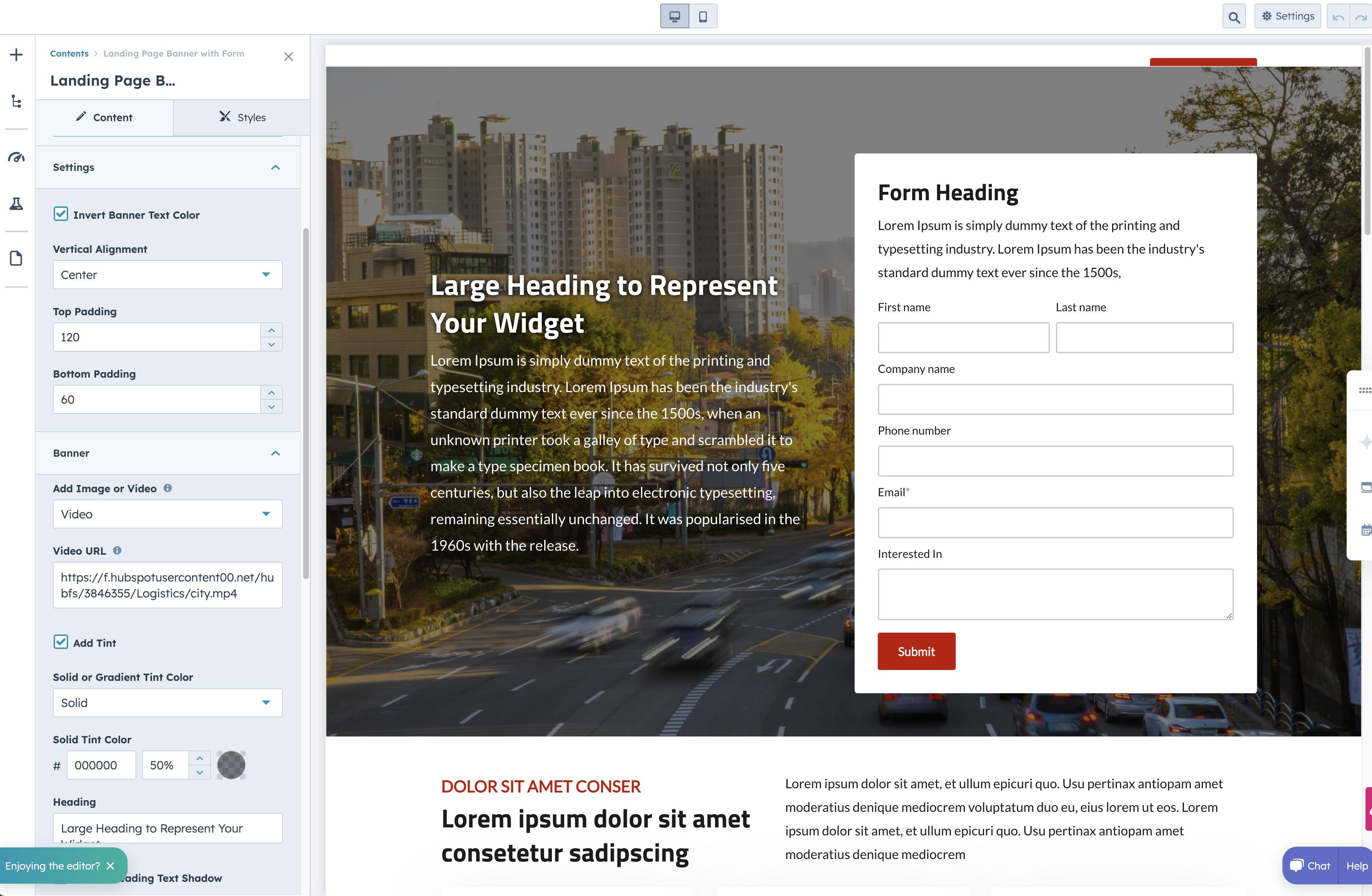The width and height of the screenshot is (1372, 896).
Task: Open the Optimize gauge sidebar icon
Action: pyautogui.click(x=16, y=157)
